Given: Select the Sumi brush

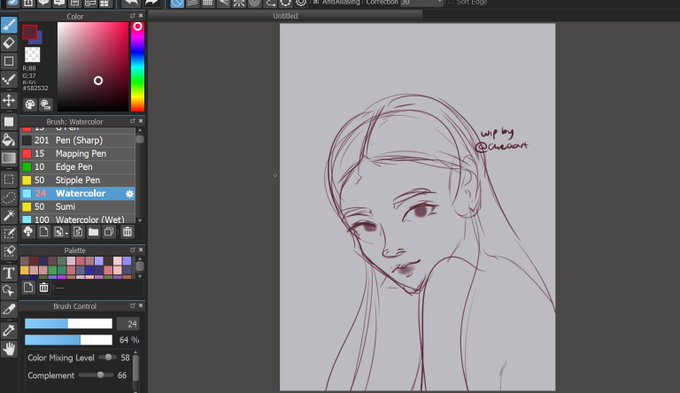Looking at the screenshot, I should [x=78, y=206].
